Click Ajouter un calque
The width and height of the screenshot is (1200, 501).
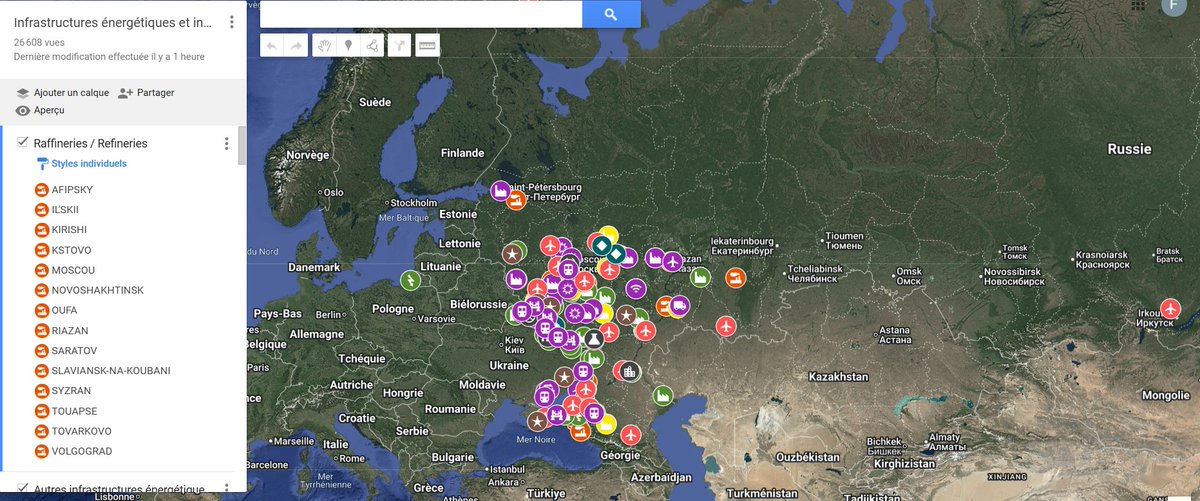click(62, 92)
